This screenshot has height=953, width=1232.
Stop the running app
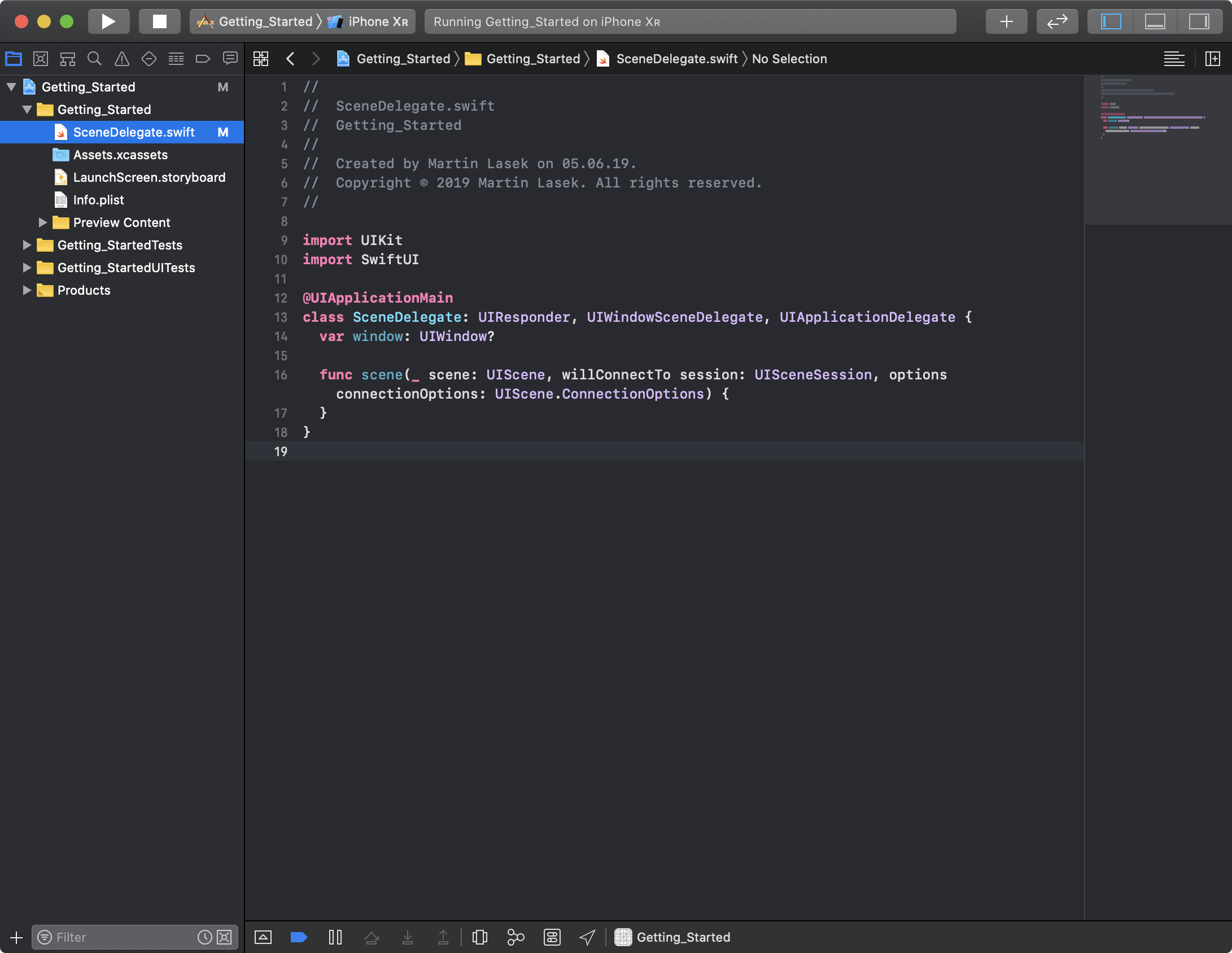(159, 21)
